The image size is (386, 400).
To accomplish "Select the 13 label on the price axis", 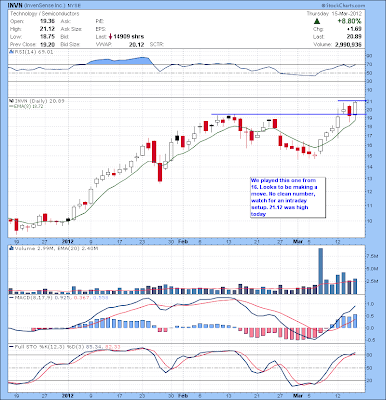I will coord(370,179).
